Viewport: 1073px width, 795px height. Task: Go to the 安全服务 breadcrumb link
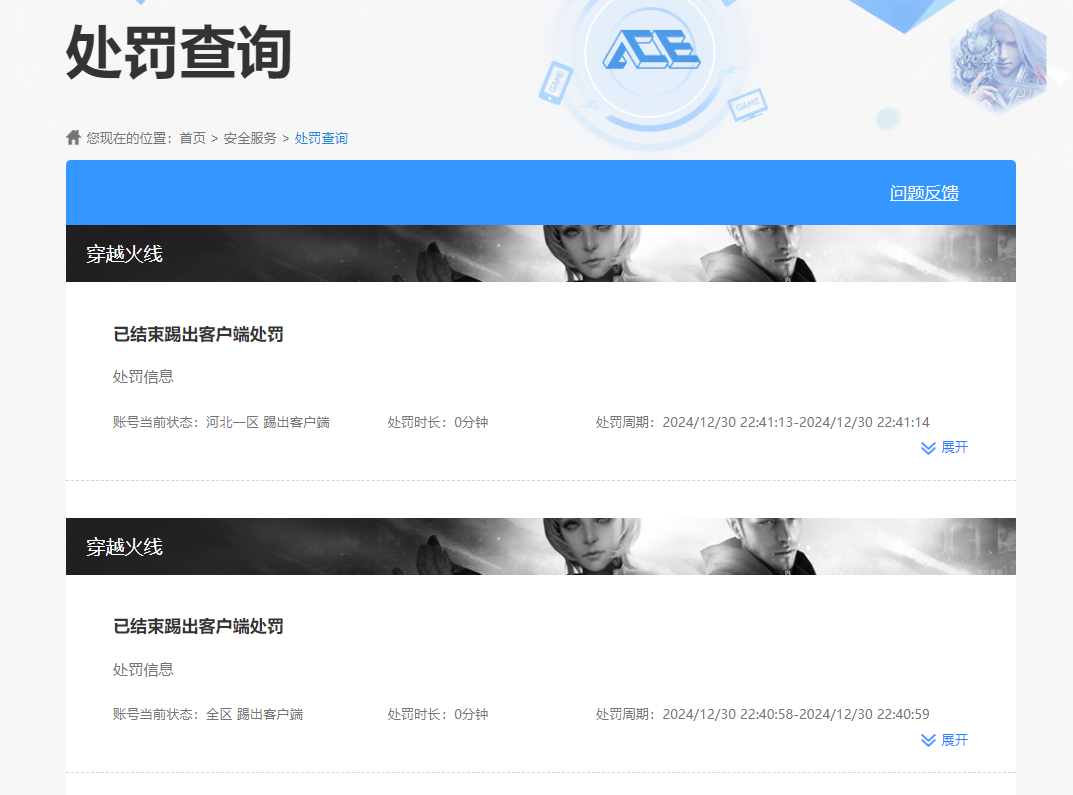[250, 138]
